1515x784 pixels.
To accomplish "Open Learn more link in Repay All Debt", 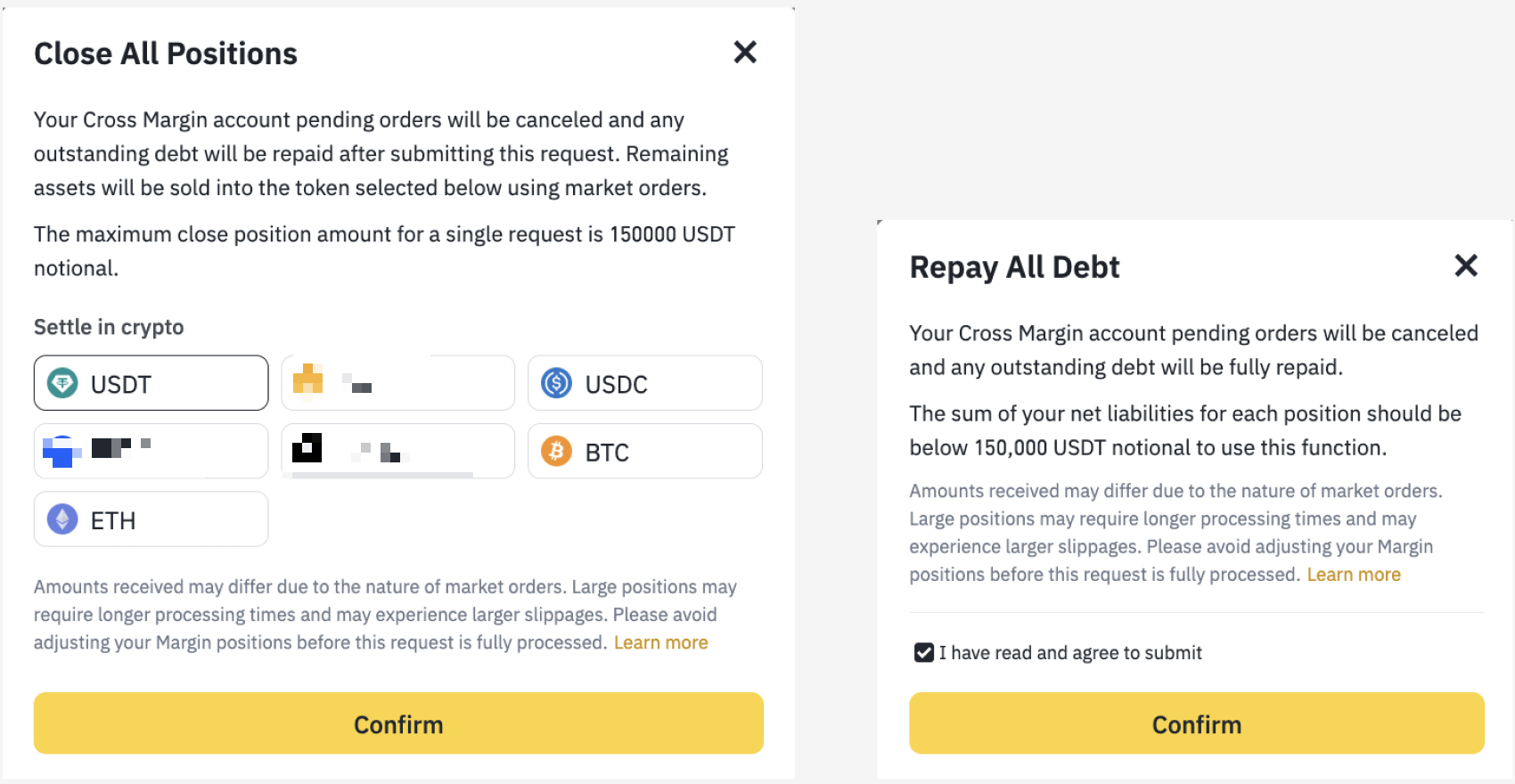I will (x=1354, y=575).
